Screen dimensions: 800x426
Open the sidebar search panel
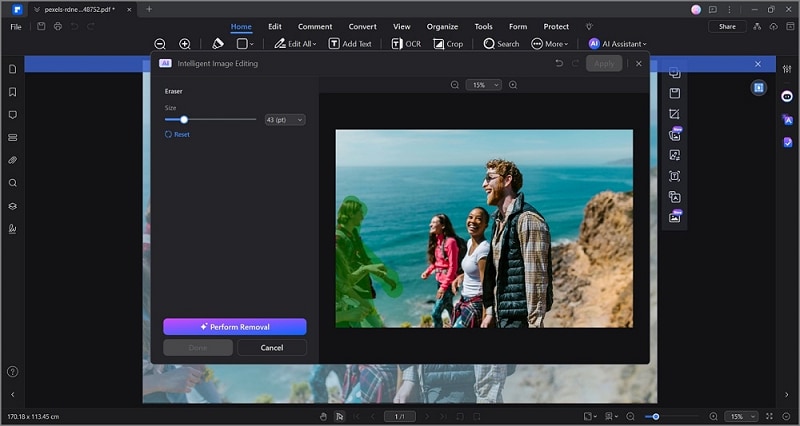click(13, 183)
